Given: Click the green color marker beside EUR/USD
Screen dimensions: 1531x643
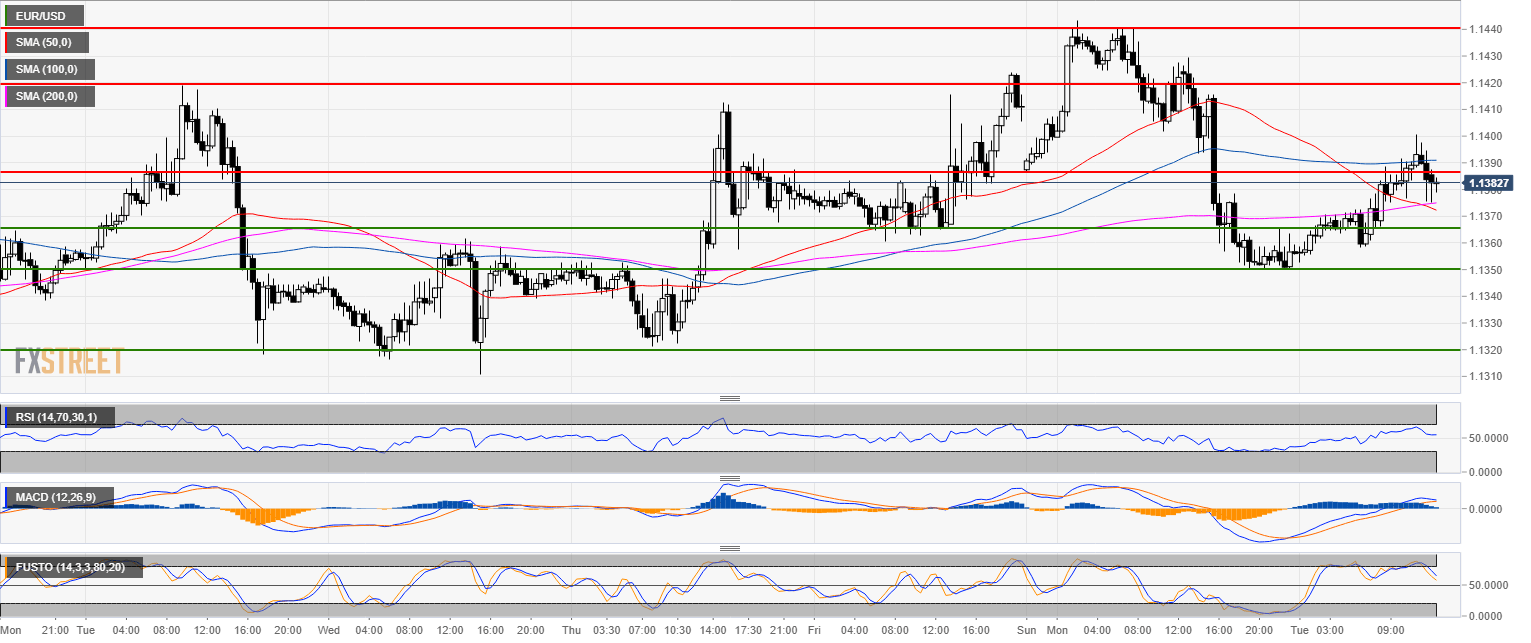Looking at the screenshot, I should [x=7, y=16].
